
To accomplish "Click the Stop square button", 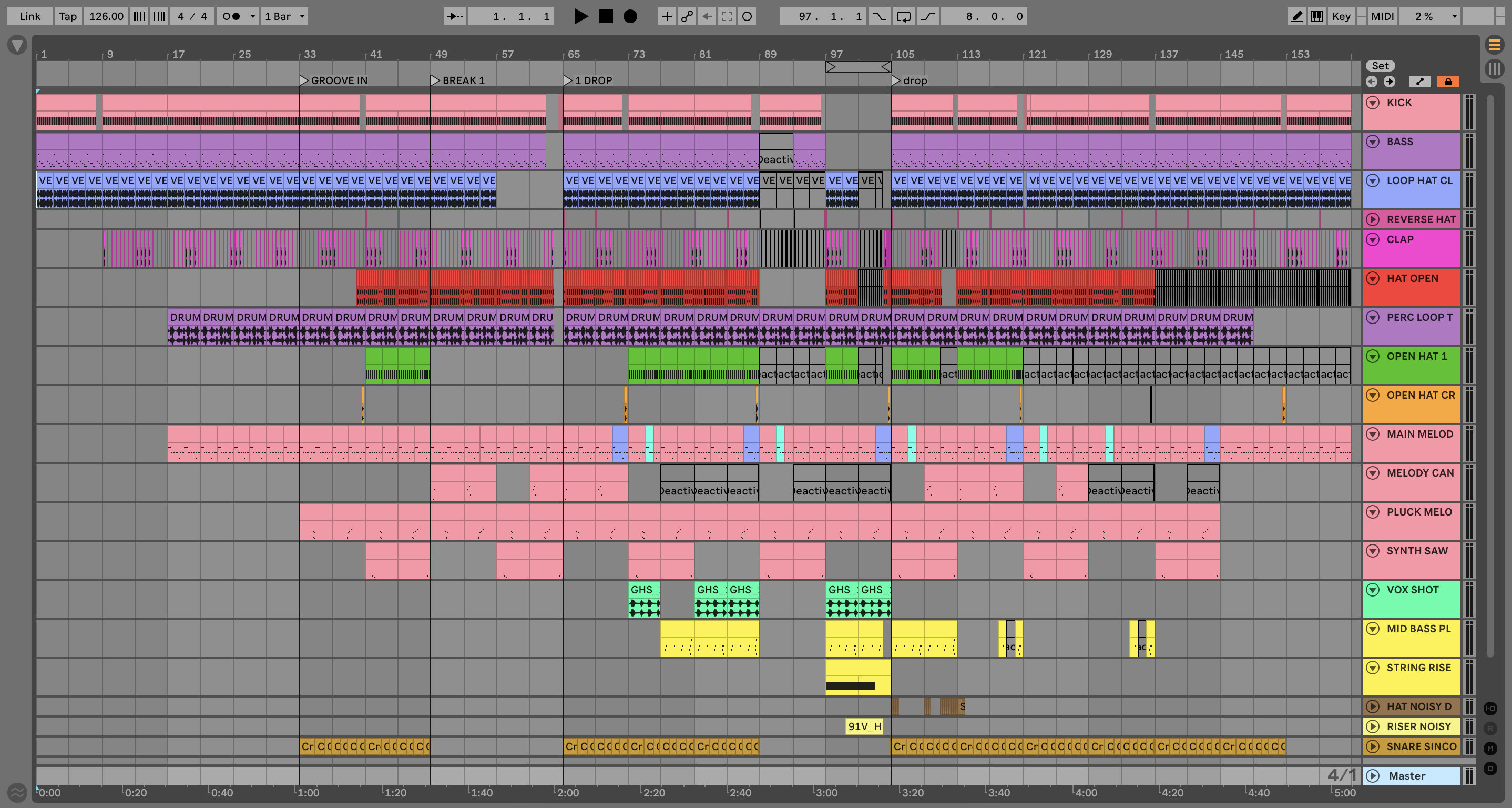I will coord(605,16).
